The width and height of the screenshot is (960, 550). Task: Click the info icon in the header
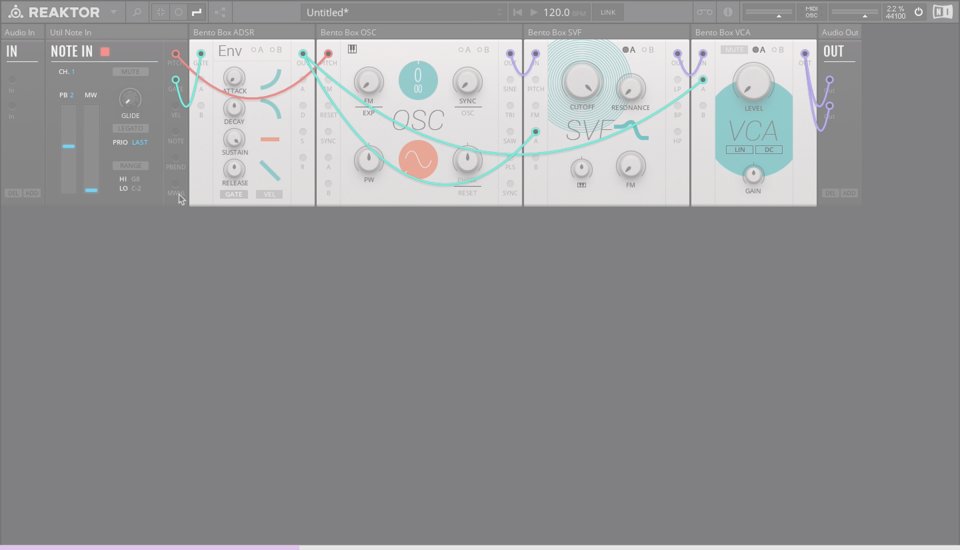tap(727, 12)
